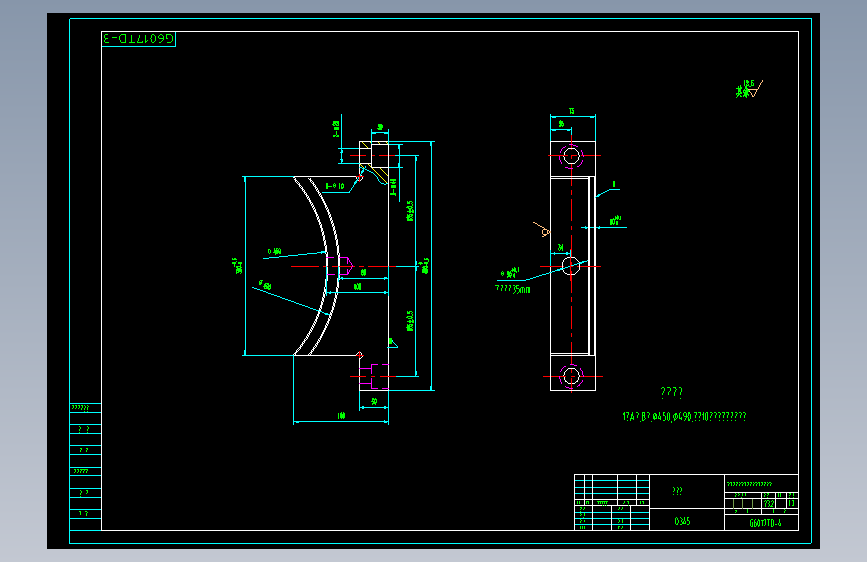Select the technical note mentioning ø450, ø490
The height and width of the screenshot is (562, 867).
click(684, 417)
